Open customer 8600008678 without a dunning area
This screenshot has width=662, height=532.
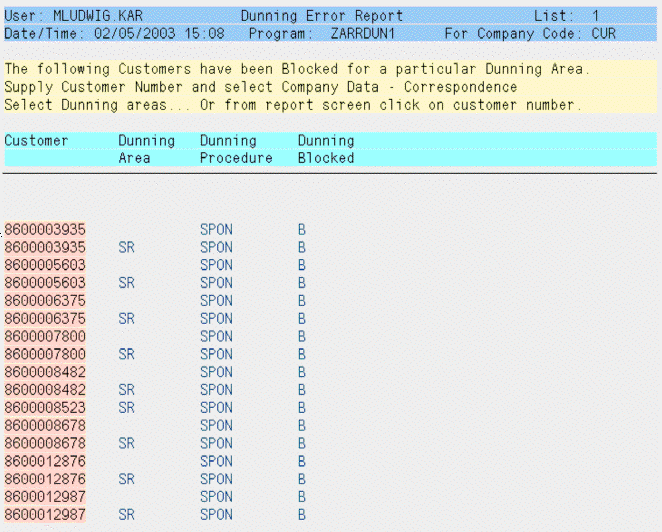tap(45, 425)
